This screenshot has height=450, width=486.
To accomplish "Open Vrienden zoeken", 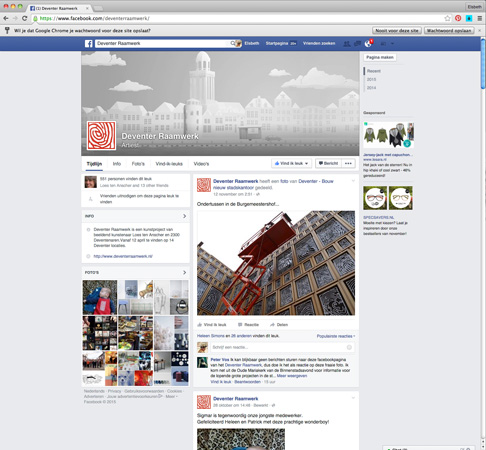I will pos(319,43).
